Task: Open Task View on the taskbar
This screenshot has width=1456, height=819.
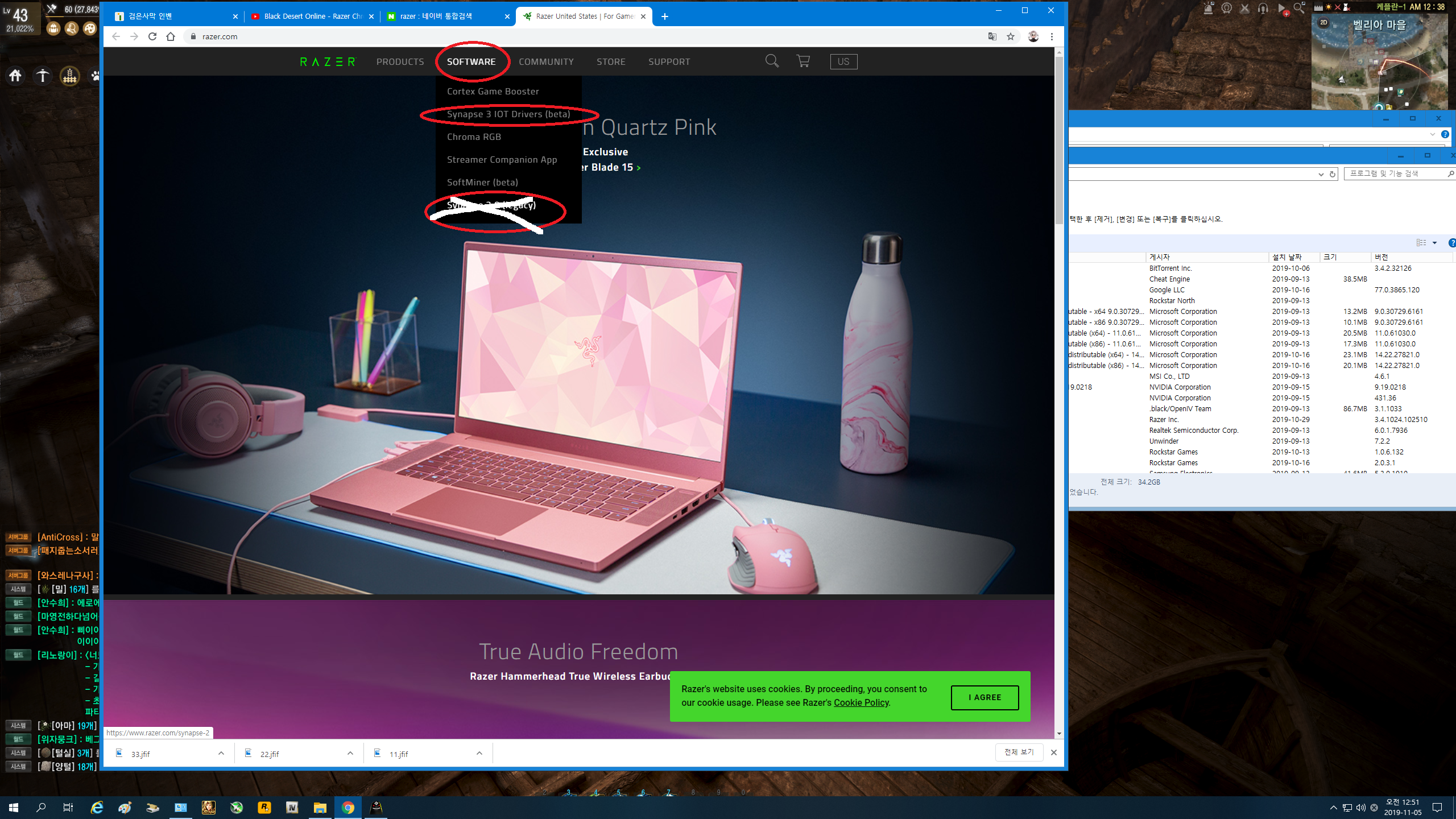Action: pyautogui.click(x=68, y=808)
